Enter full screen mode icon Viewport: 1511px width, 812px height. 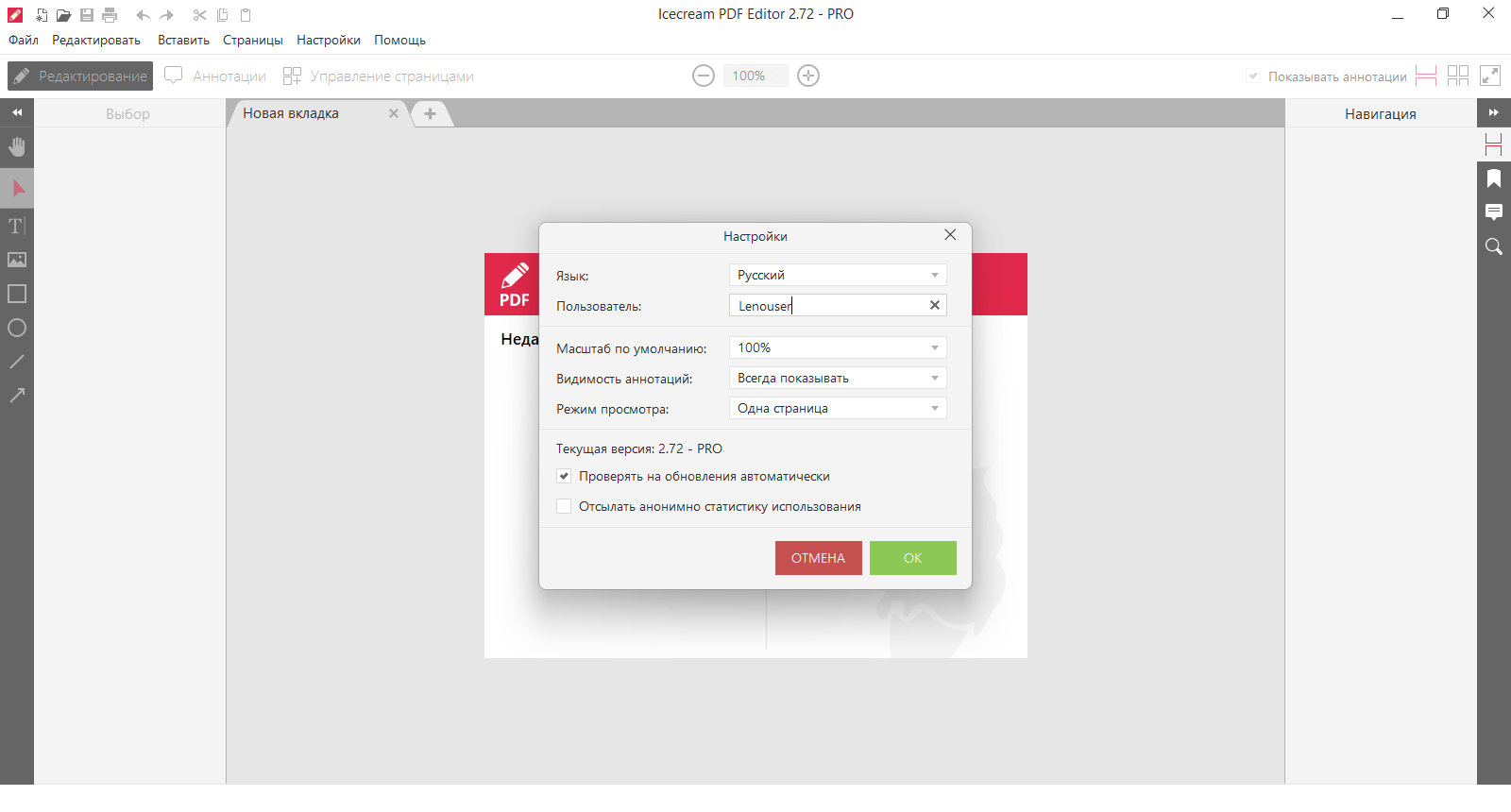point(1490,76)
